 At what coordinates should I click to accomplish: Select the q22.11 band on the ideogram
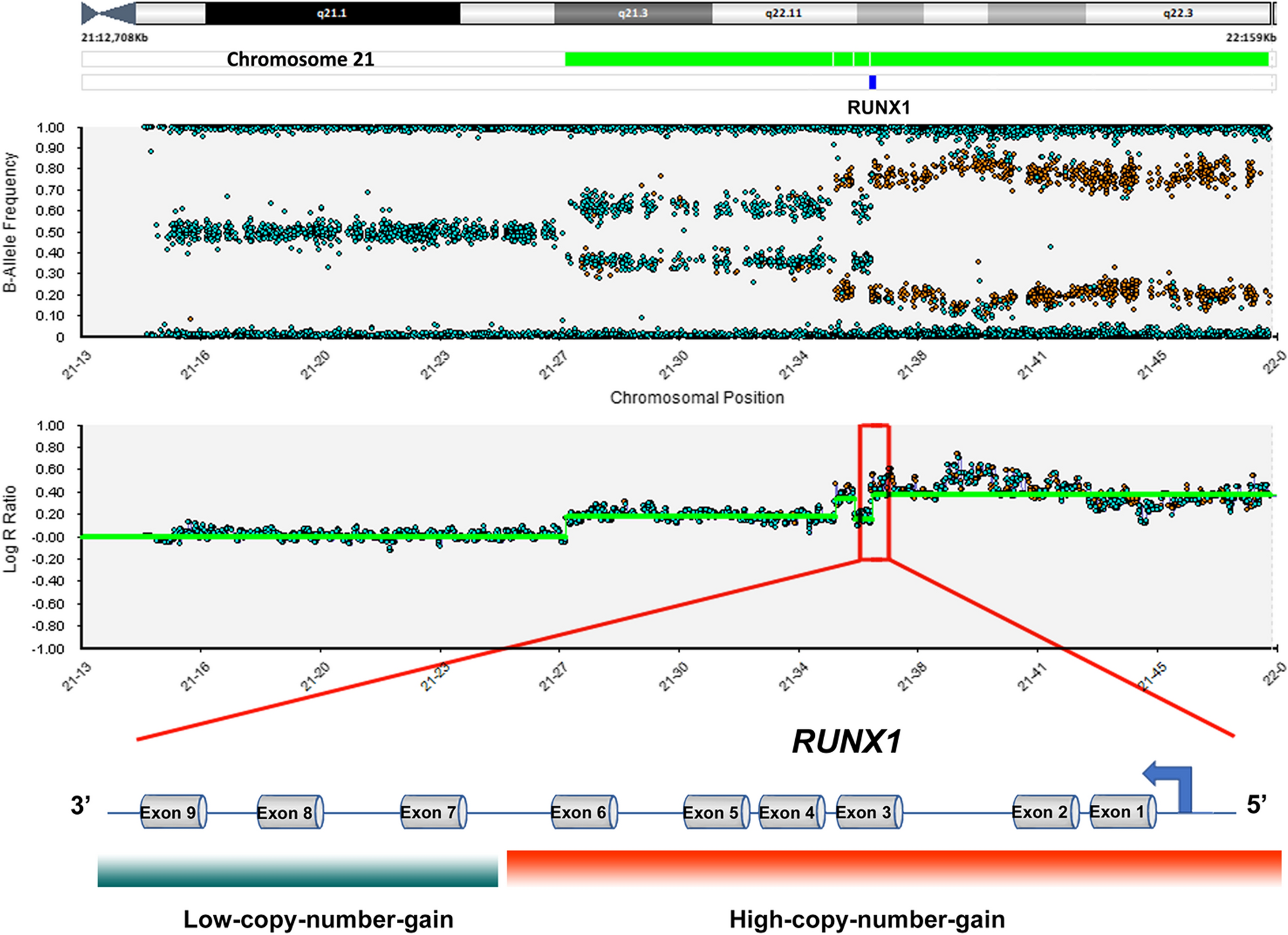(784, 13)
